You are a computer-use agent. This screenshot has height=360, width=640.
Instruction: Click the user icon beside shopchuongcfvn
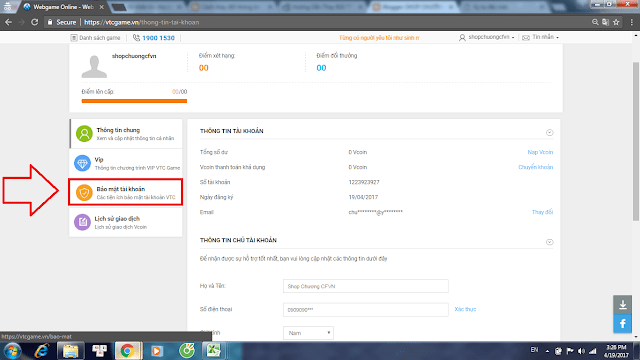462,38
